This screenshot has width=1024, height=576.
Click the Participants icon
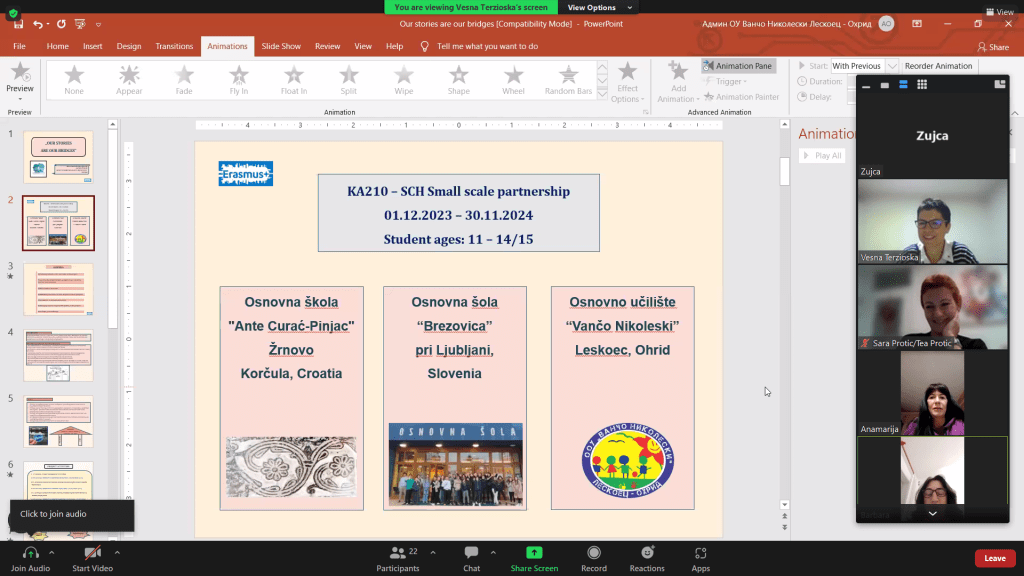pos(400,552)
